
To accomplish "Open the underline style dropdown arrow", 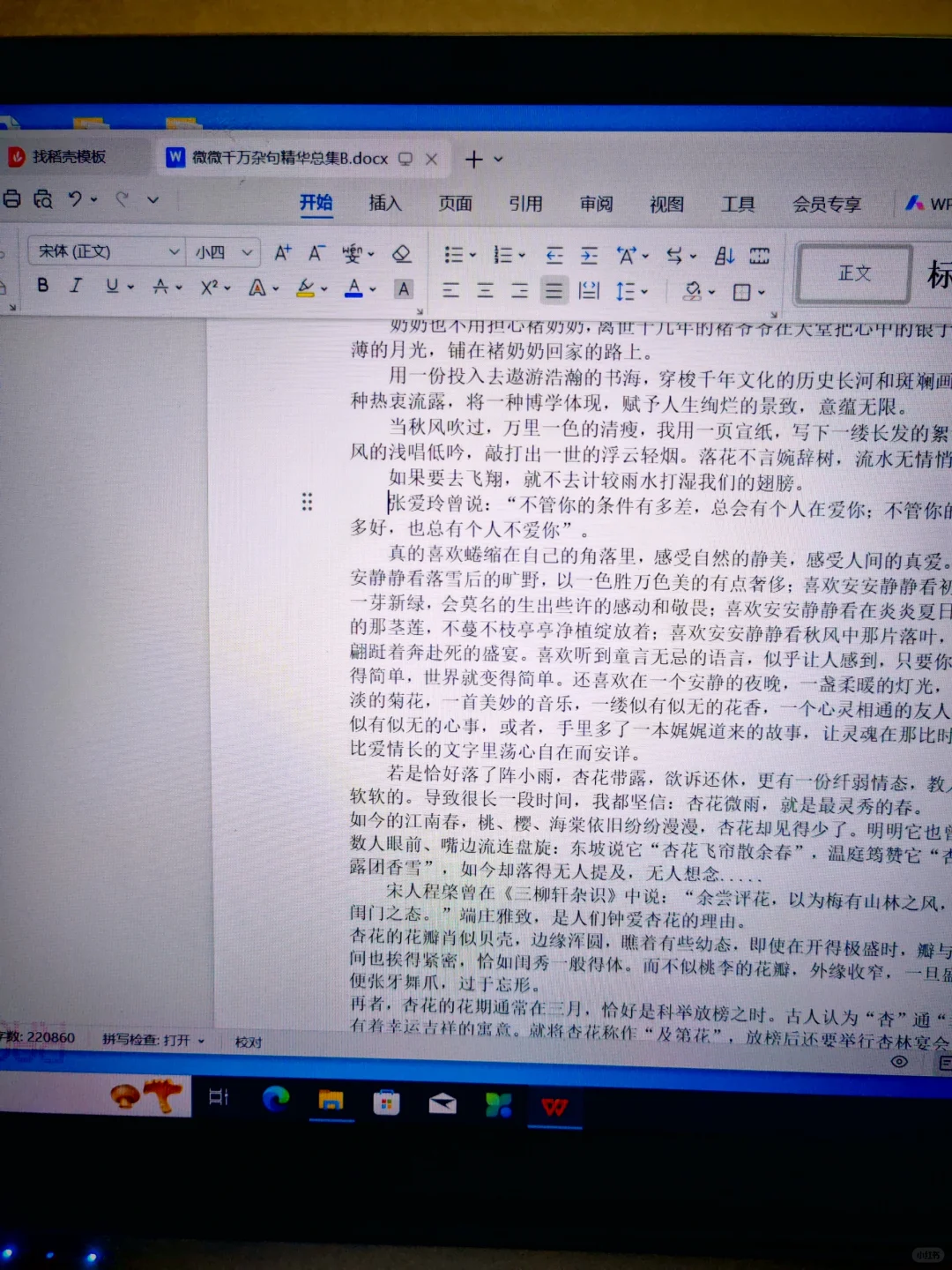I will [130, 288].
